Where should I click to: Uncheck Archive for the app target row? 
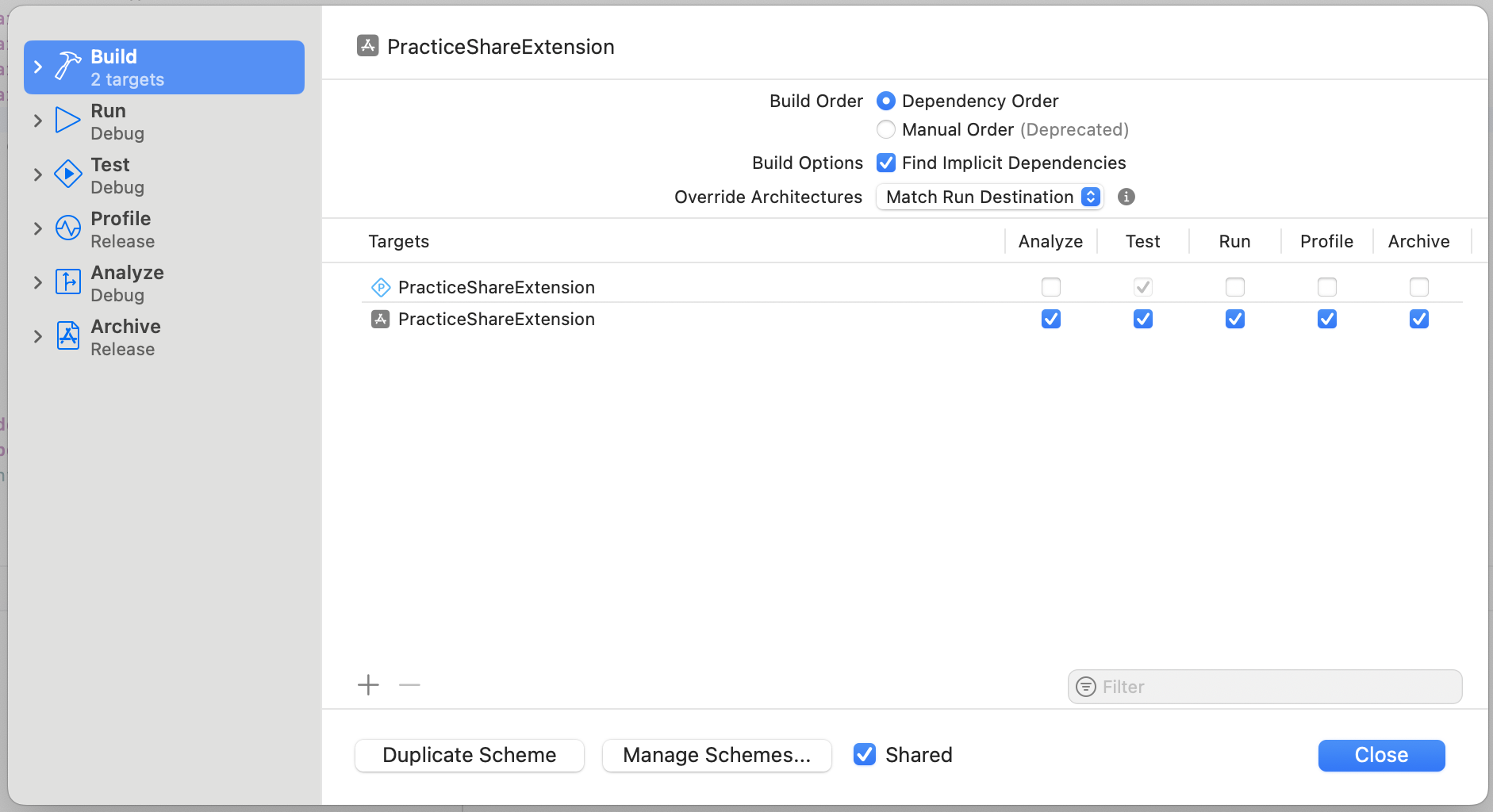(1418, 319)
